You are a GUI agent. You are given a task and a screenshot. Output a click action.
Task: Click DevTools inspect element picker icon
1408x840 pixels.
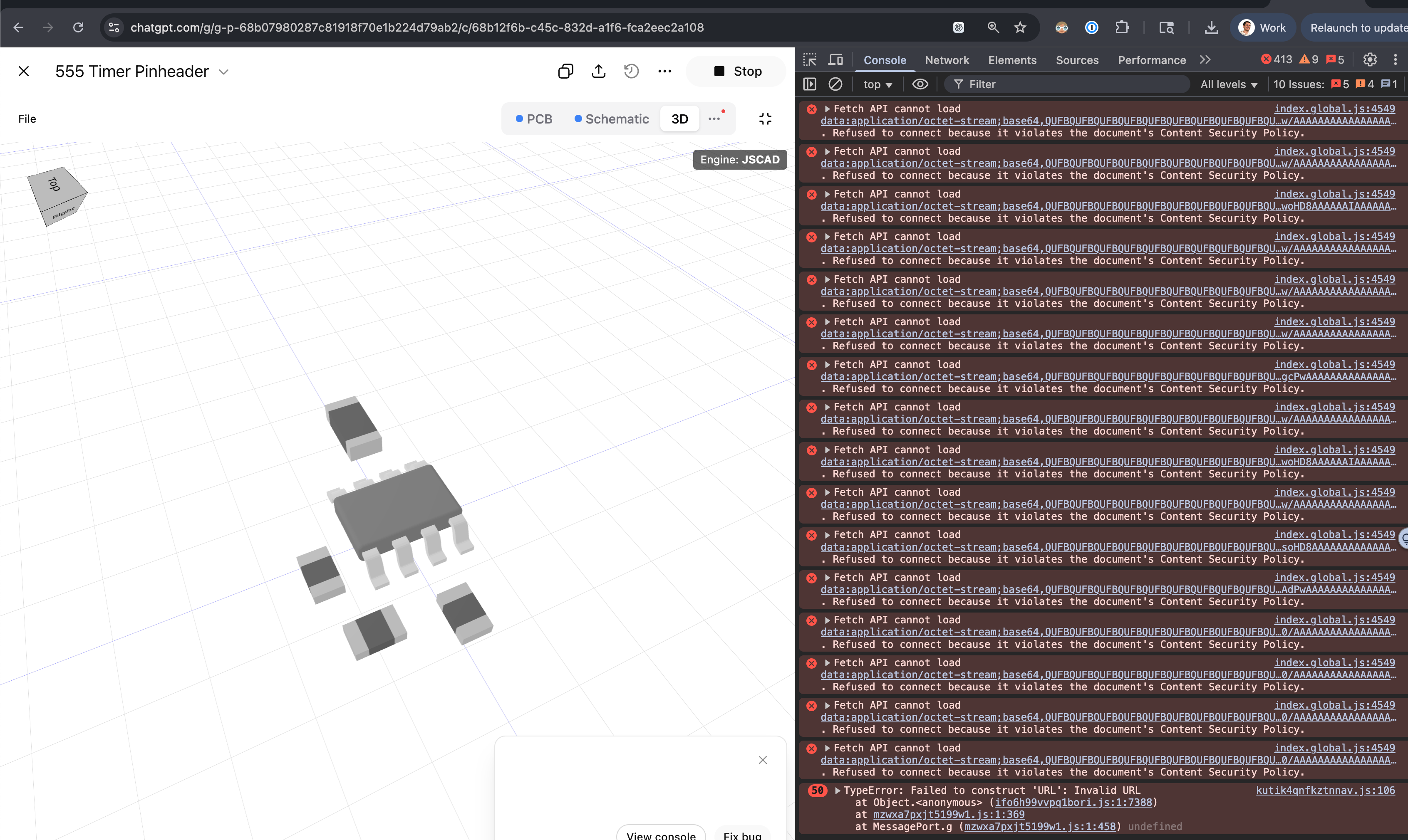click(x=810, y=60)
